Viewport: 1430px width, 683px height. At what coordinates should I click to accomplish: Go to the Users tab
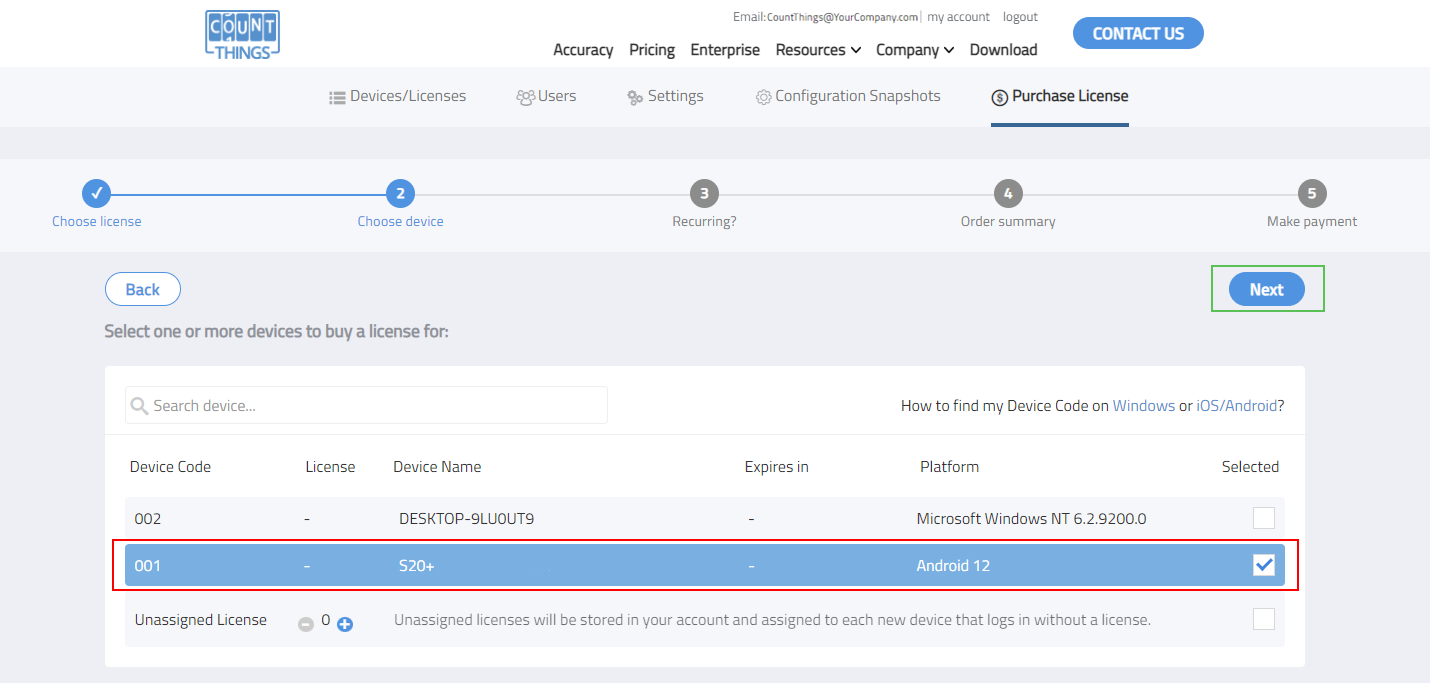pos(546,96)
